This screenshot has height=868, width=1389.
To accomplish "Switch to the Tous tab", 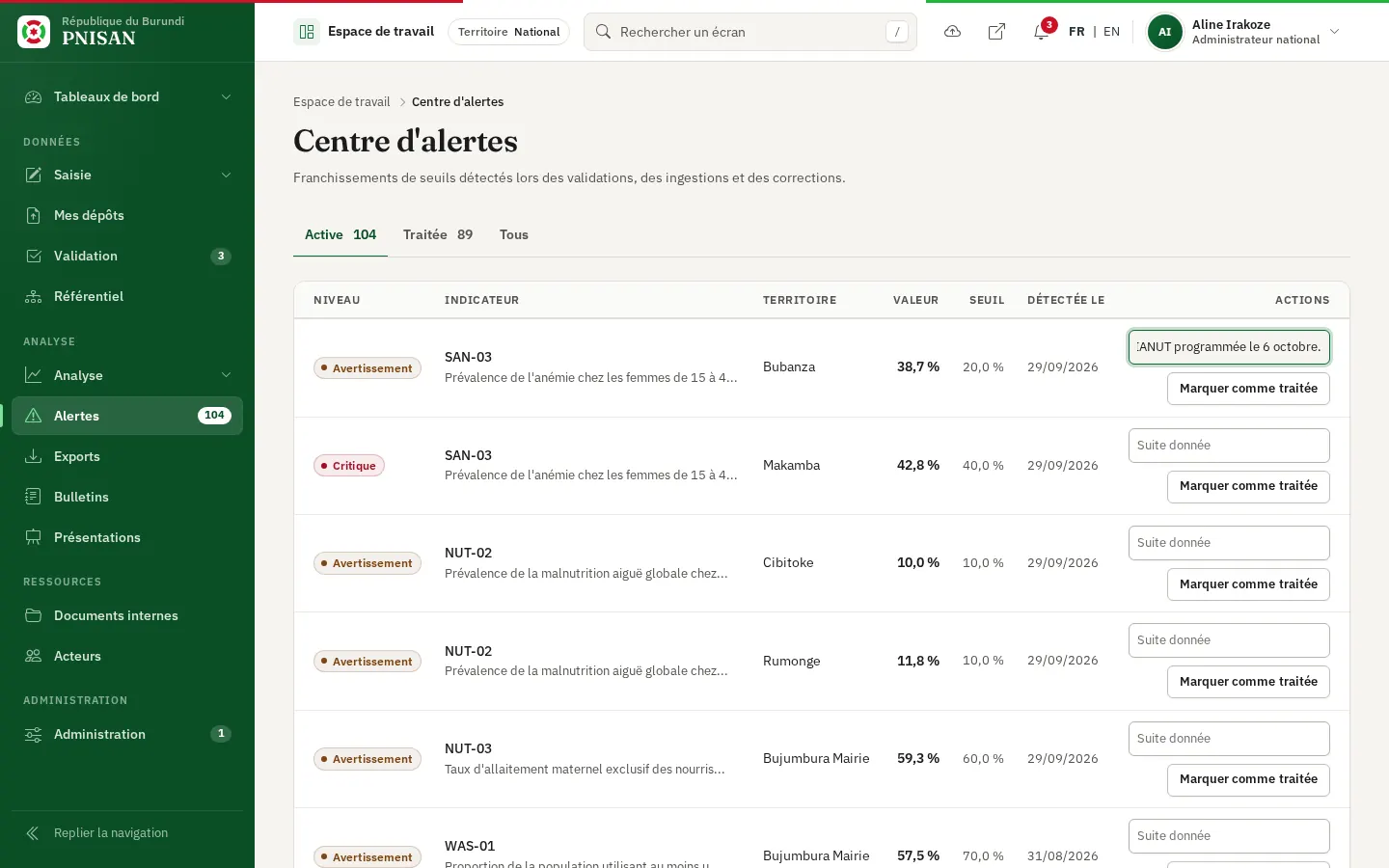I will point(514,234).
